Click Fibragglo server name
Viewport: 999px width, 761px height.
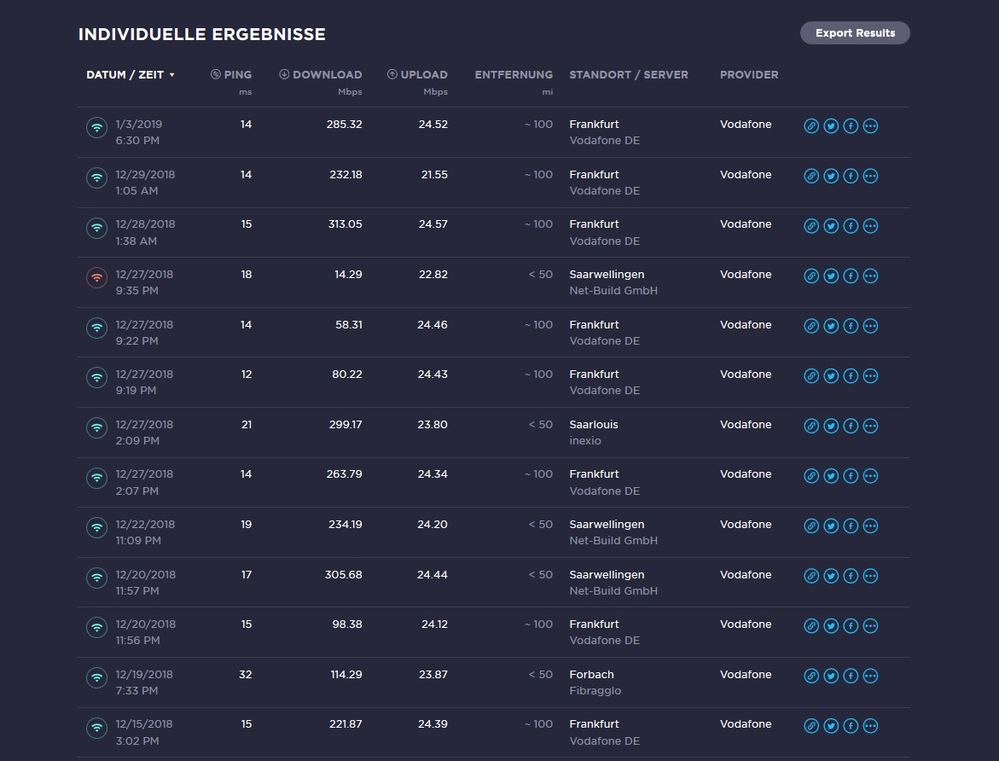tap(595, 691)
